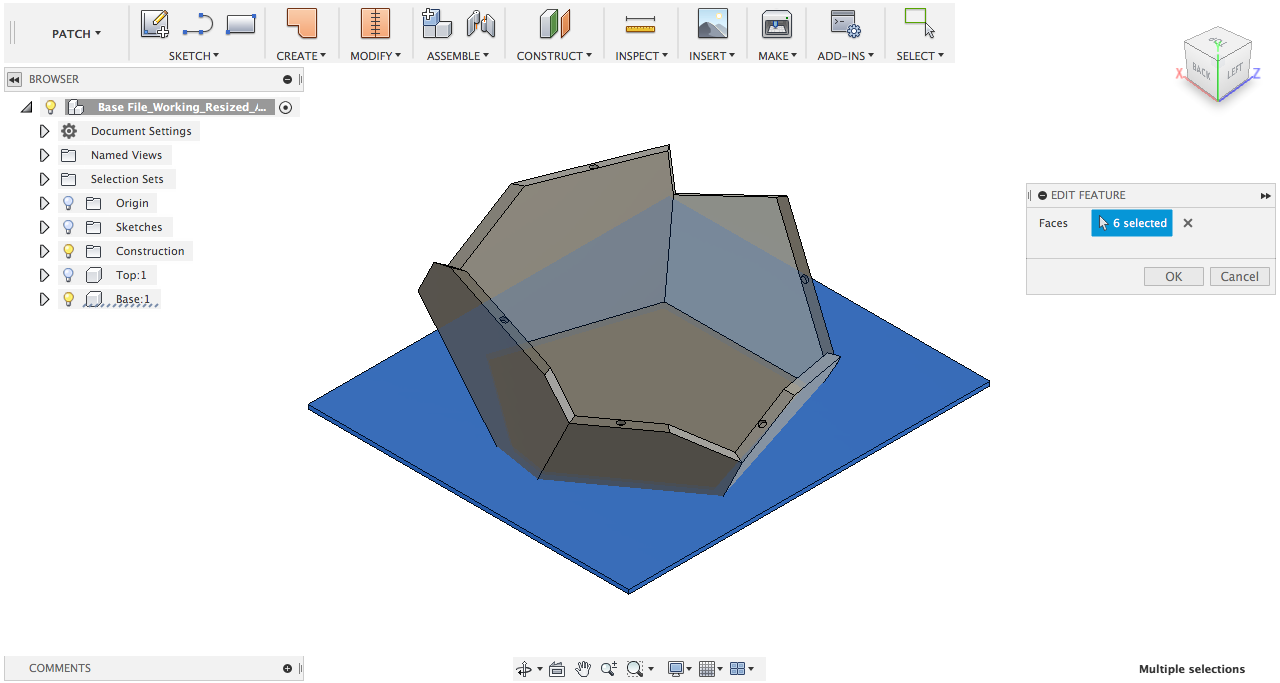Click the Make 3D print icon
The width and height of the screenshot is (1280, 683).
[777, 24]
